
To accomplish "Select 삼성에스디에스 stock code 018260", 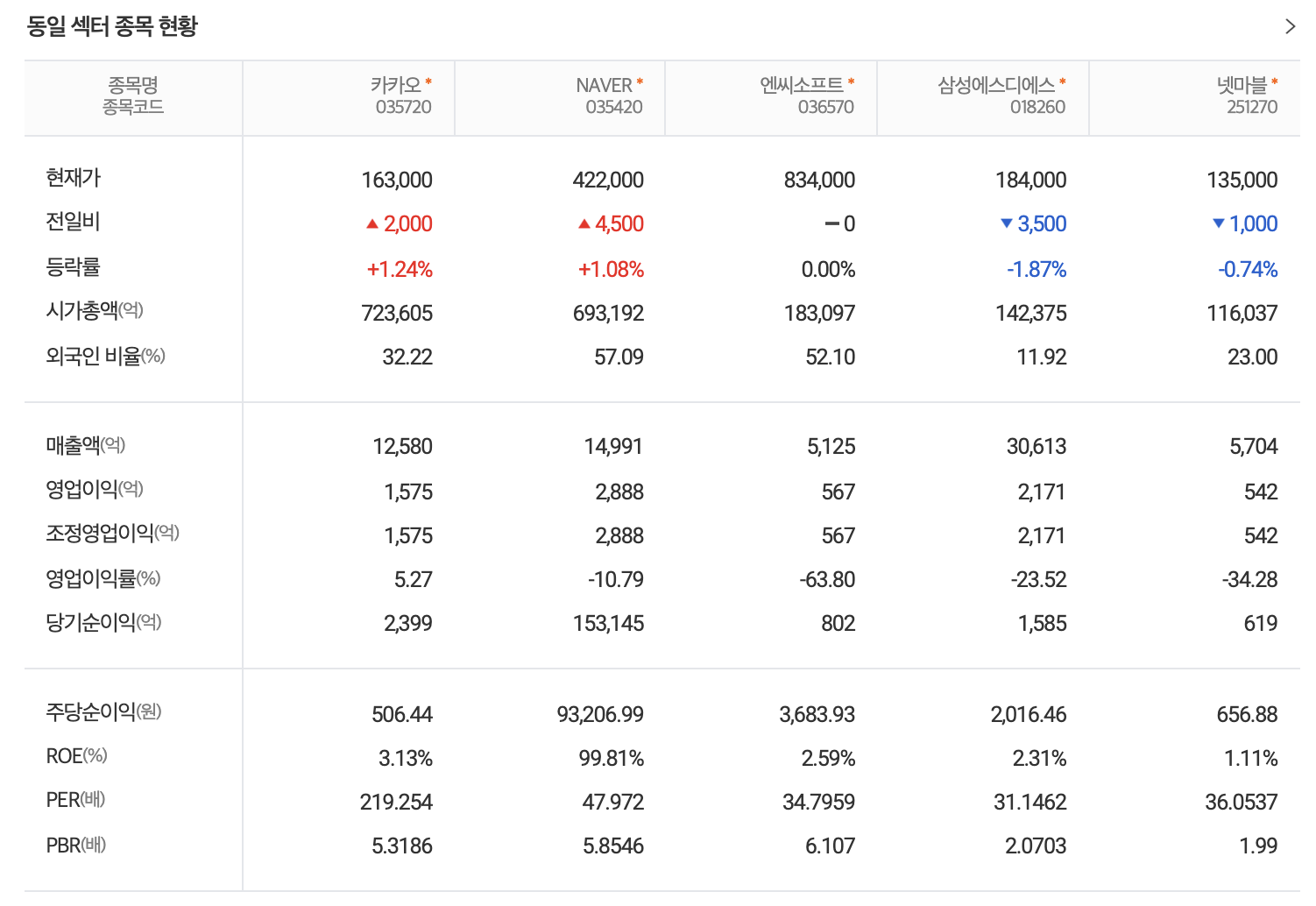I will click(x=1038, y=107).
